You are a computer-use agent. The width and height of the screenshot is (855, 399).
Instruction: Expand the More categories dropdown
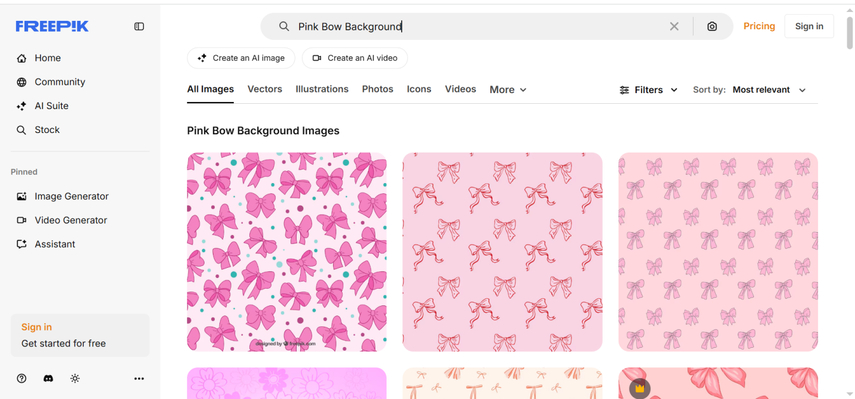click(508, 90)
